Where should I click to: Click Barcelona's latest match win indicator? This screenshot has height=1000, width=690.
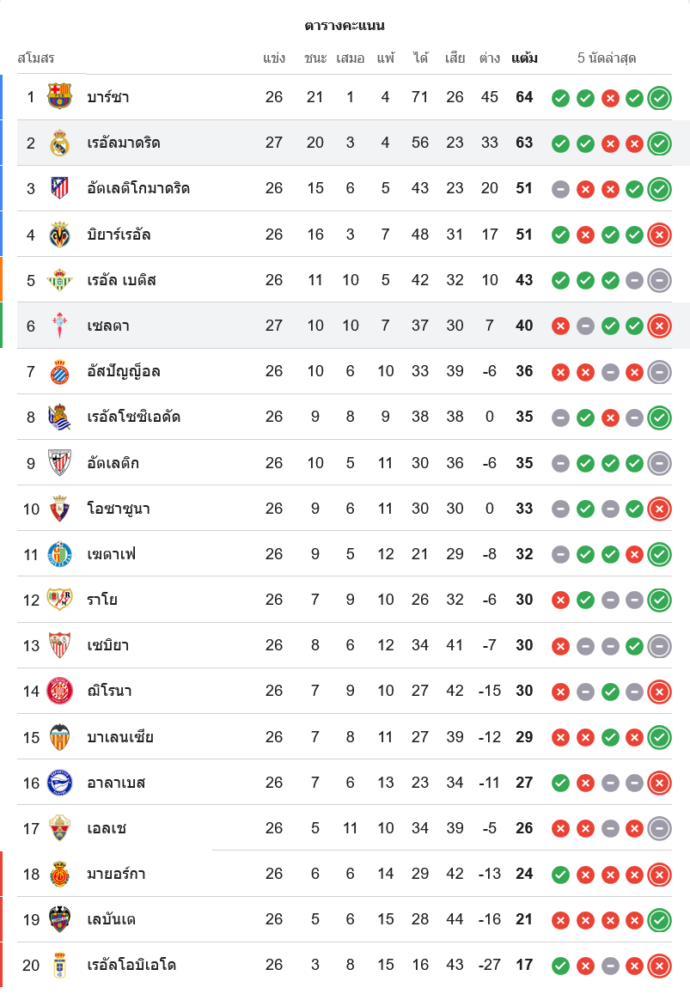(659, 97)
